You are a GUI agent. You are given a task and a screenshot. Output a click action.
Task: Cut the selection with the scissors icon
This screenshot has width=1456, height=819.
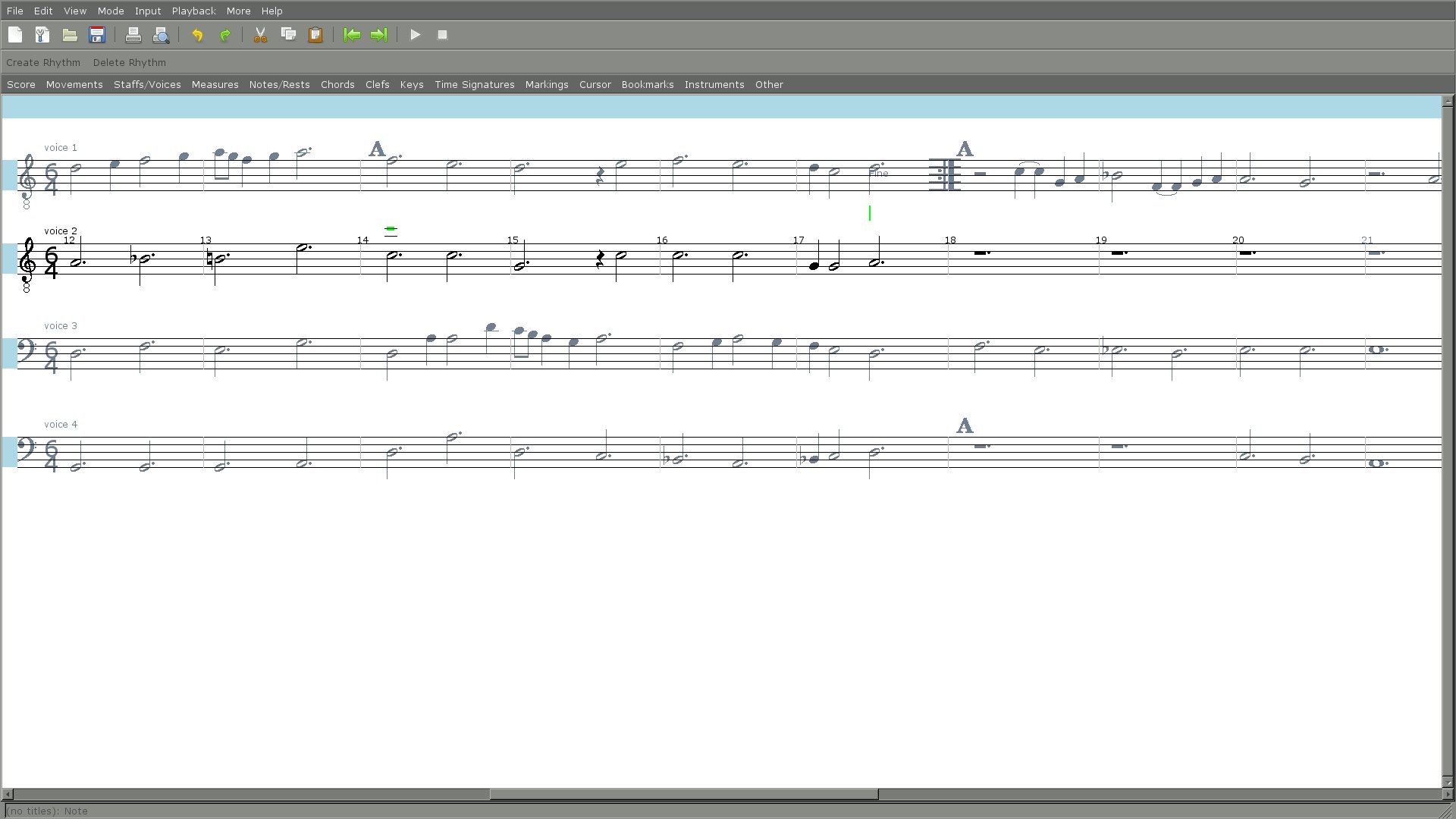point(260,35)
